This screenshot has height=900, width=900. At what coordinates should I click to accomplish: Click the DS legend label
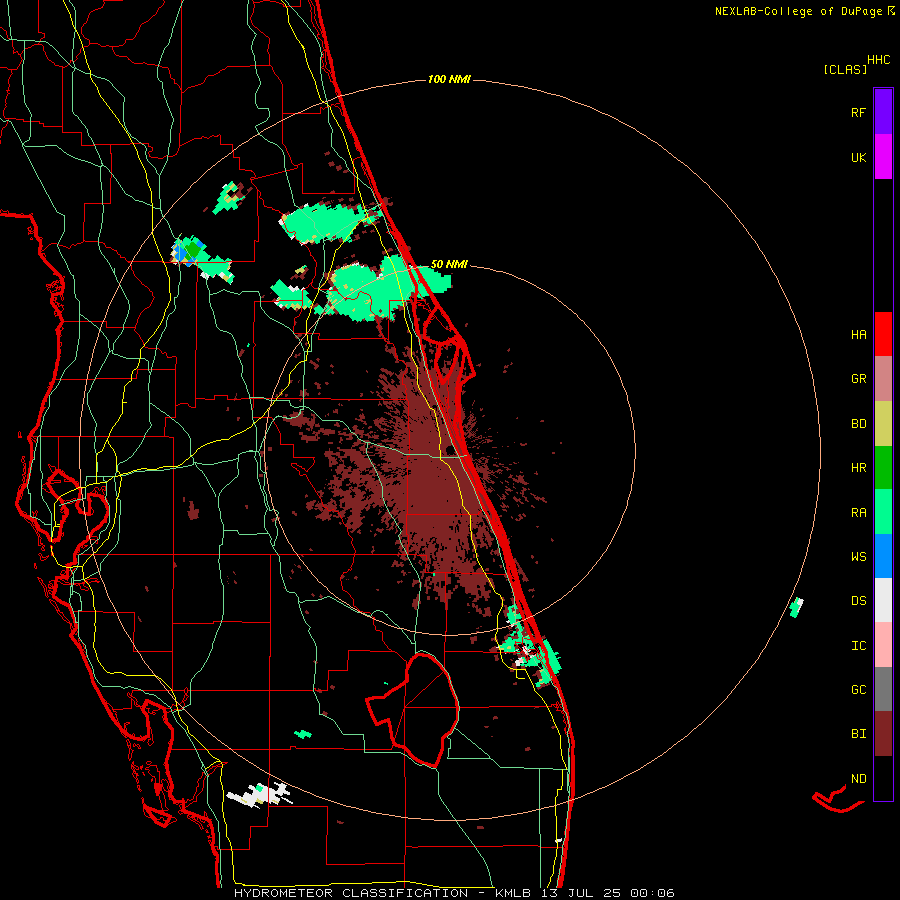tap(858, 601)
